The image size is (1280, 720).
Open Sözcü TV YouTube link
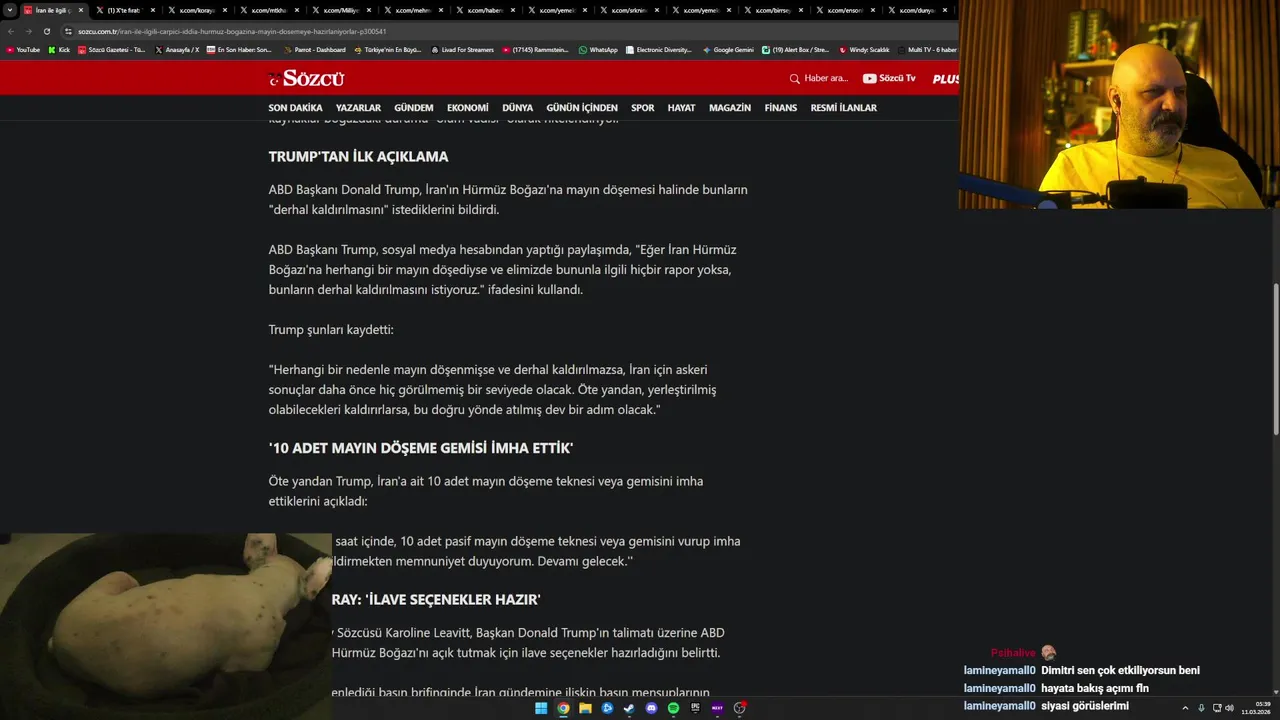click(889, 78)
